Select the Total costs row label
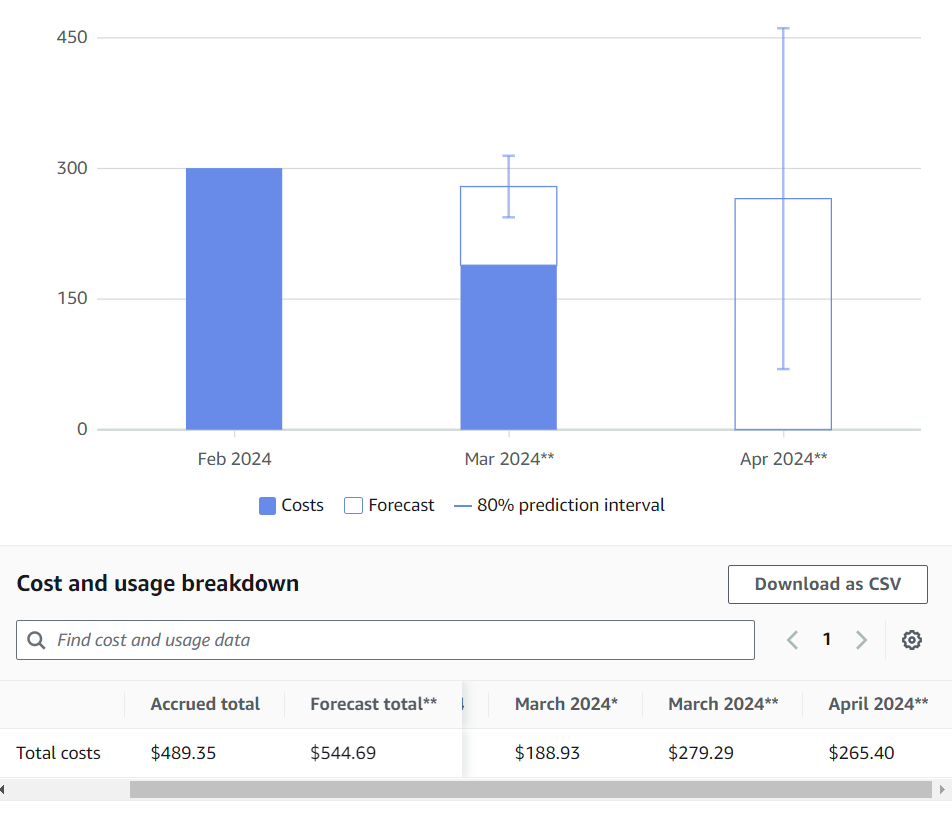952x814 pixels. [59, 753]
